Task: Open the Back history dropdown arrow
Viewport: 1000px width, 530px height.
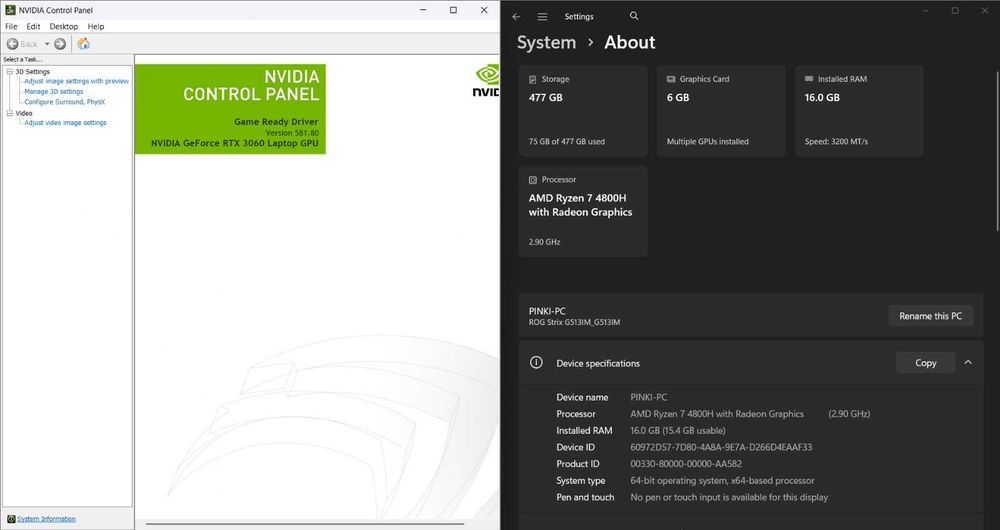Action: [x=47, y=44]
